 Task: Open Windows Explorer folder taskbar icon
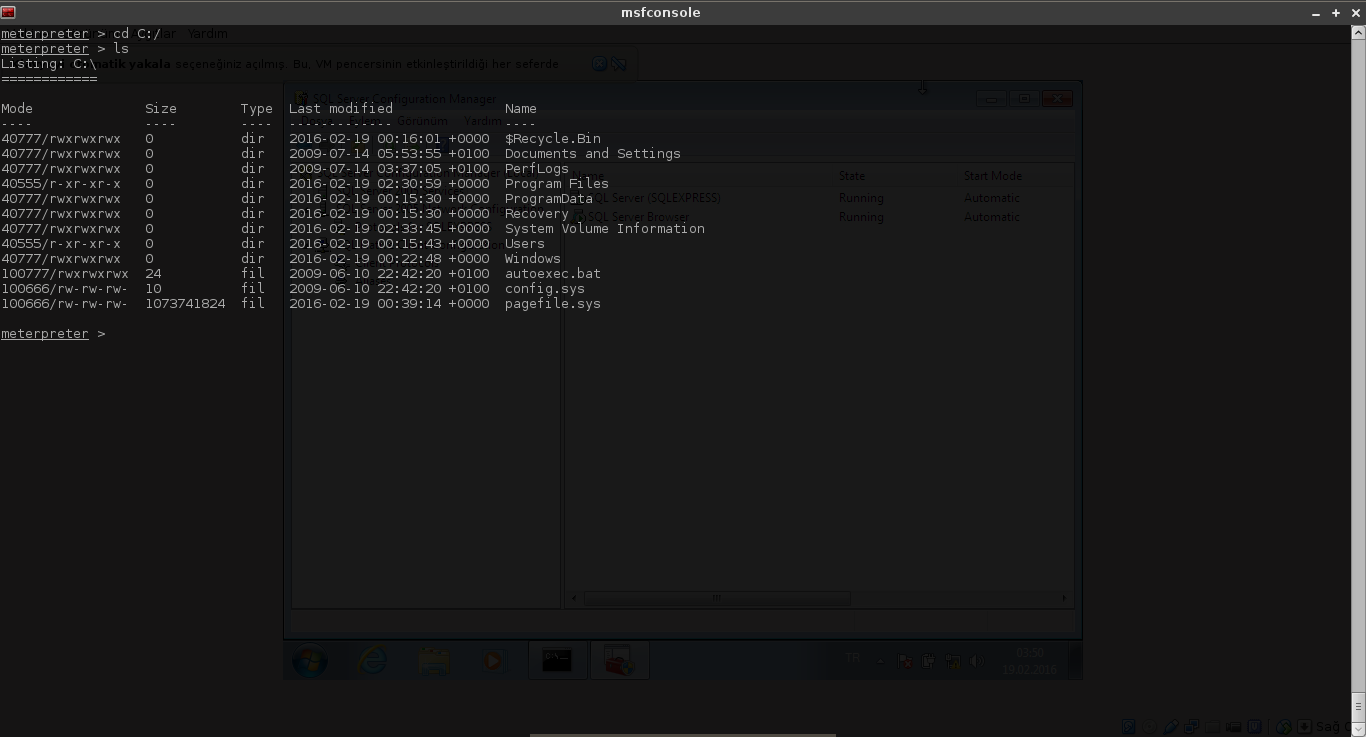point(433,661)
